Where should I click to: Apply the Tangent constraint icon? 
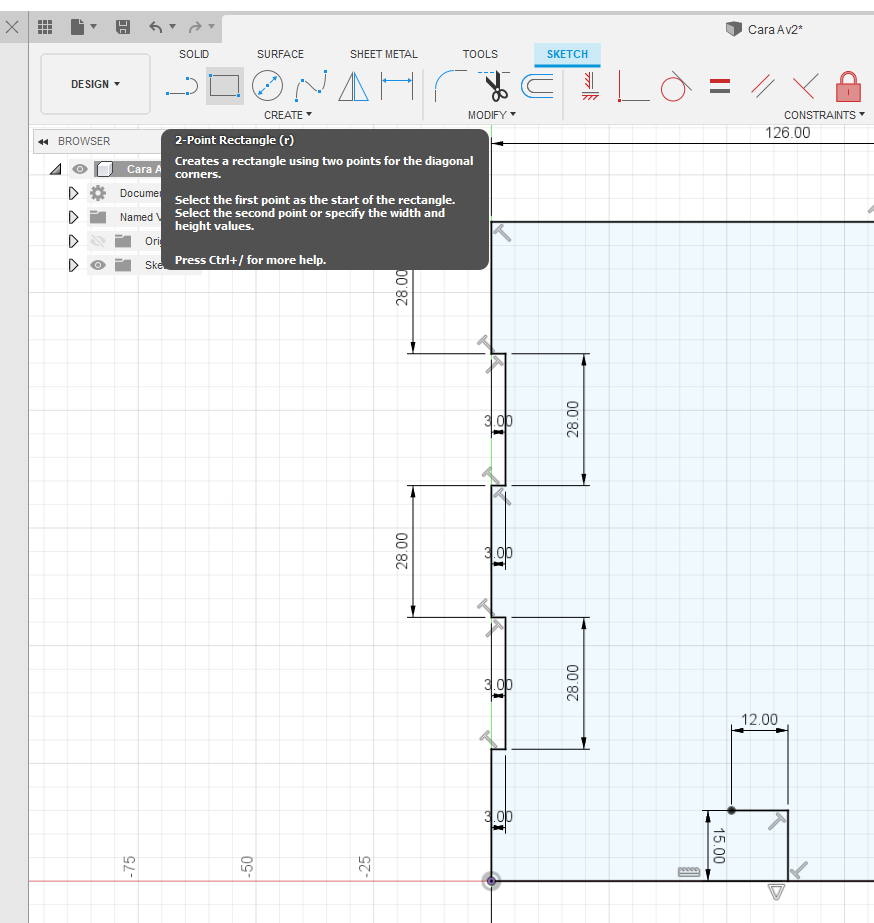click(x=675, y=86)
